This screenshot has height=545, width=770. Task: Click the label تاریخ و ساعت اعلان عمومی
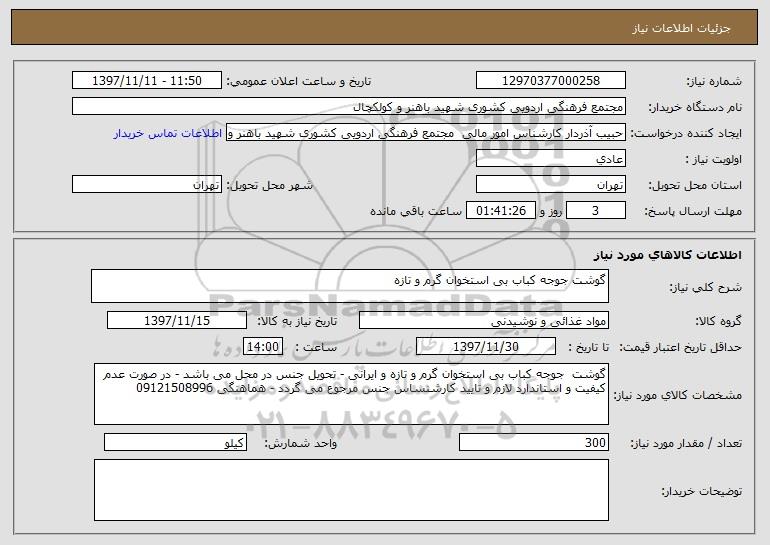pyautogui.click(x=299, y=82)
